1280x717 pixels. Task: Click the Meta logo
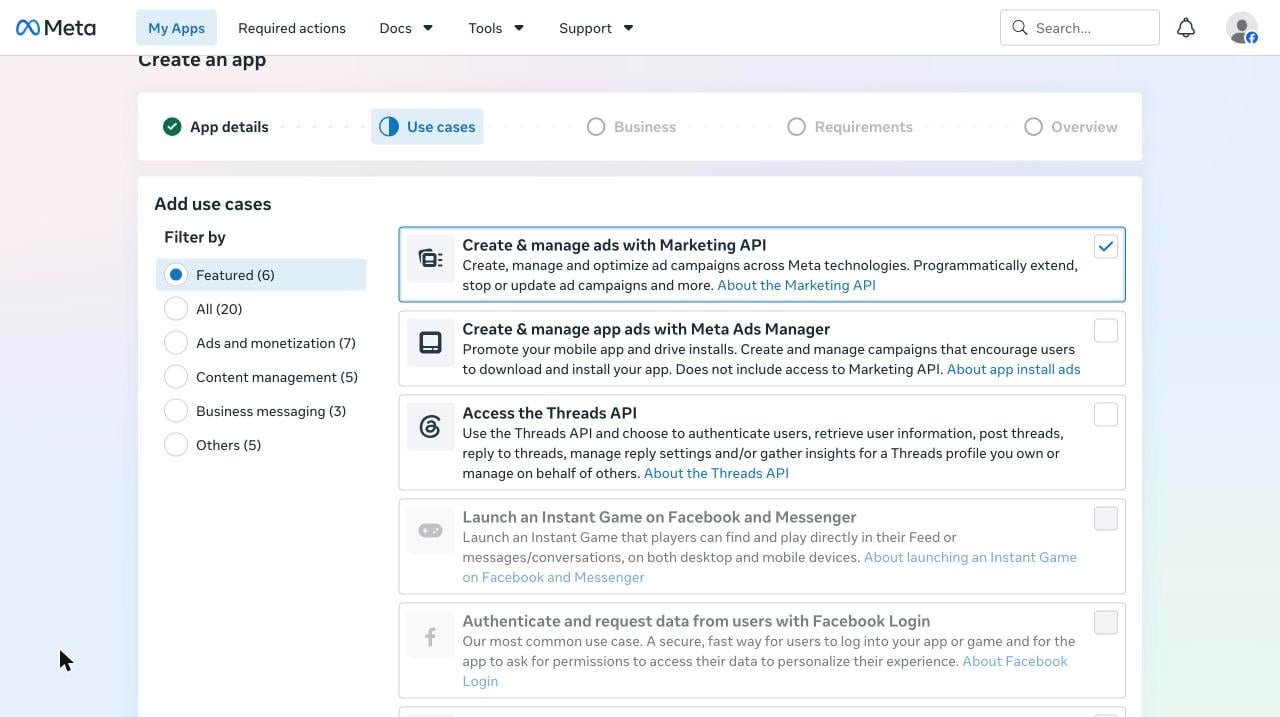coord(56,28)
